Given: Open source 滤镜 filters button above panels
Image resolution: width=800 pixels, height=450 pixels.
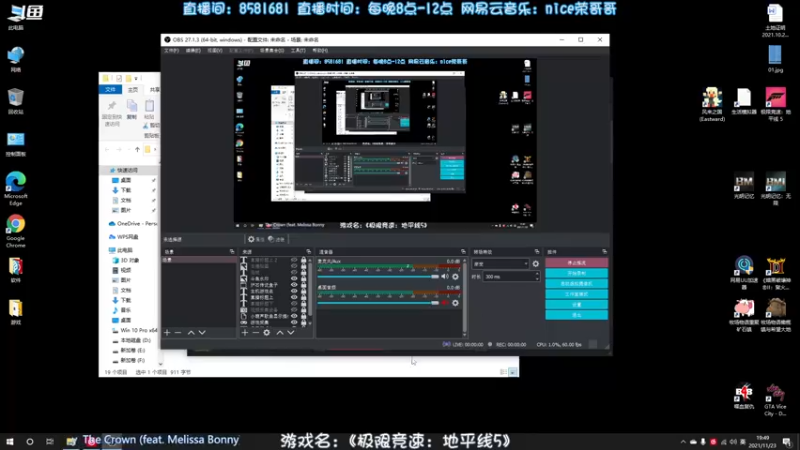Looking at the screenshot, I should 277,239.
